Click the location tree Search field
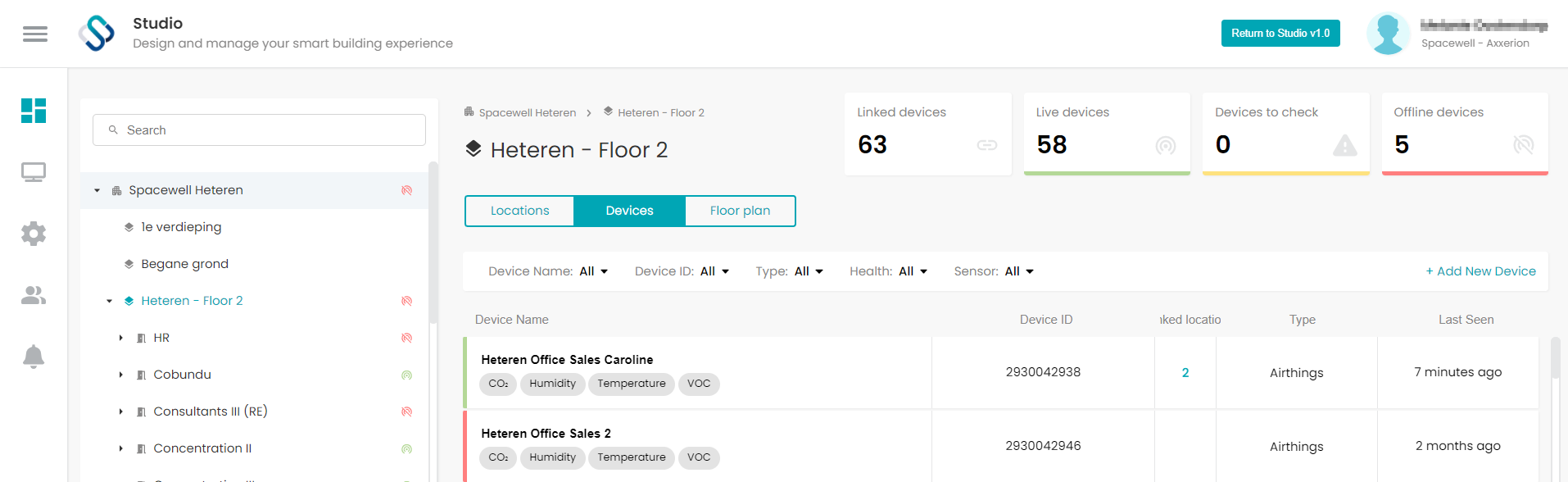 pos(259,130)
